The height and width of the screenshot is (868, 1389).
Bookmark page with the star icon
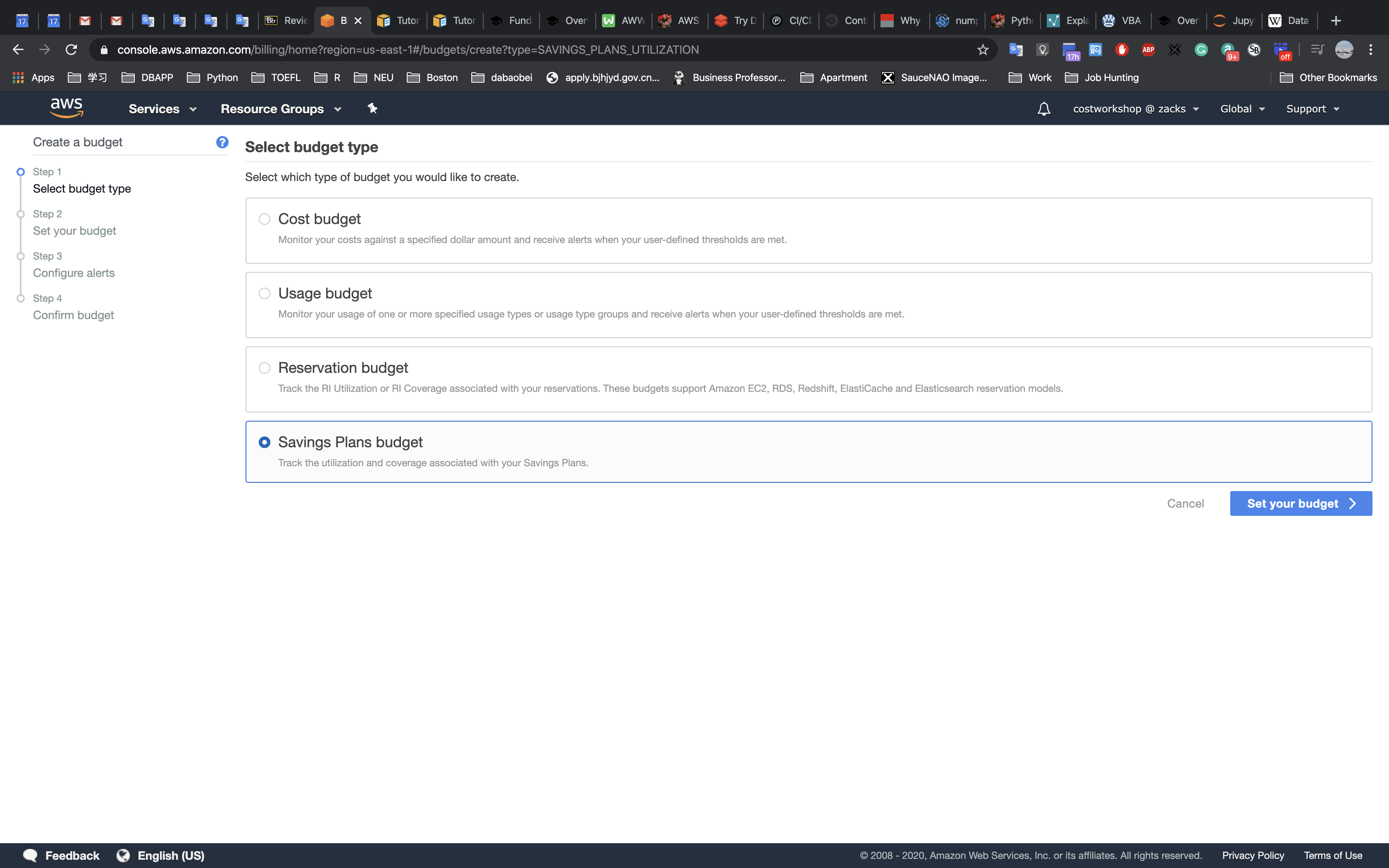pos(983,50)
